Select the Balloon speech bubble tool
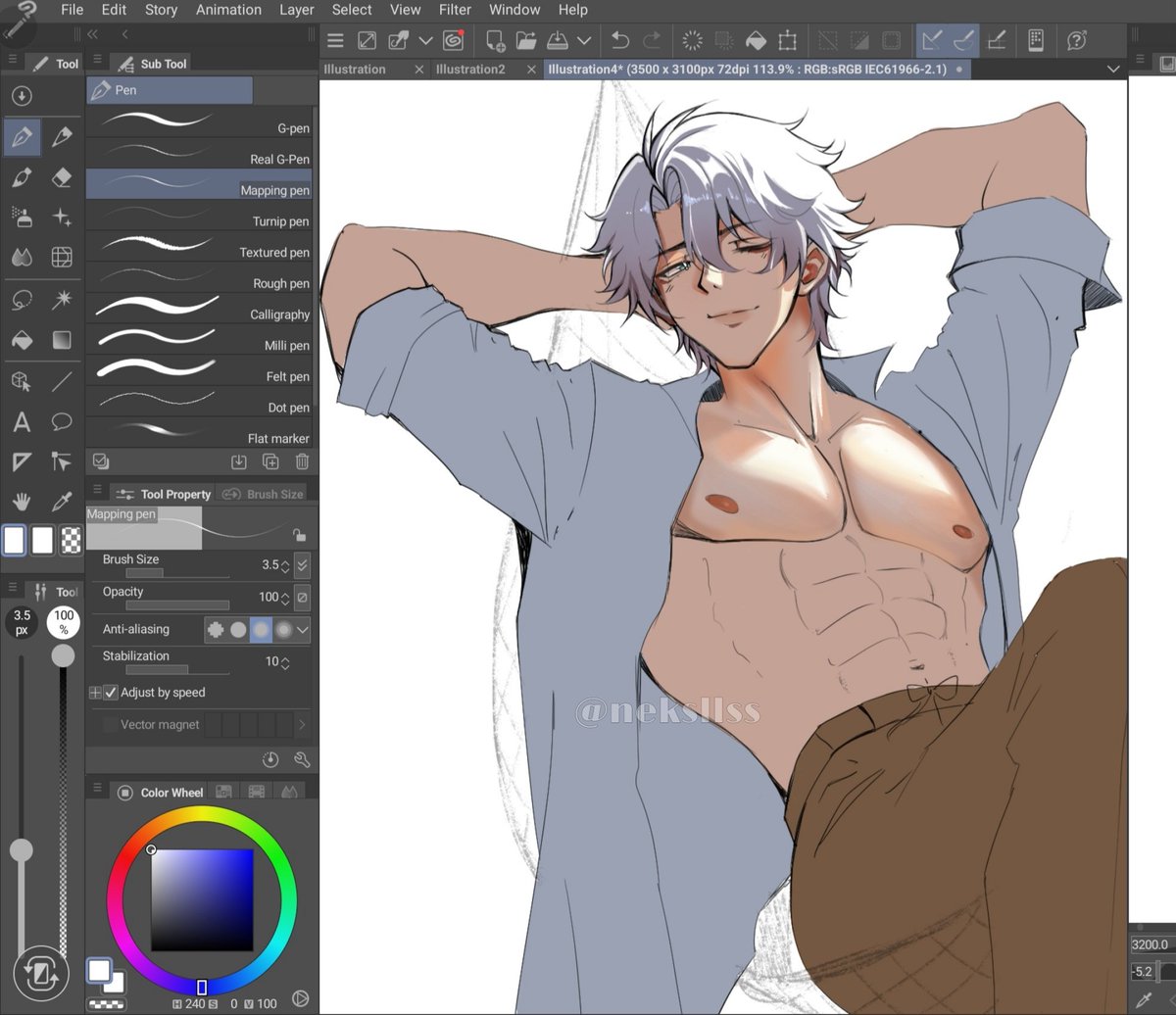Image resolution: width=1176 pixels, height=1015 pixels. tap(62, 422)
